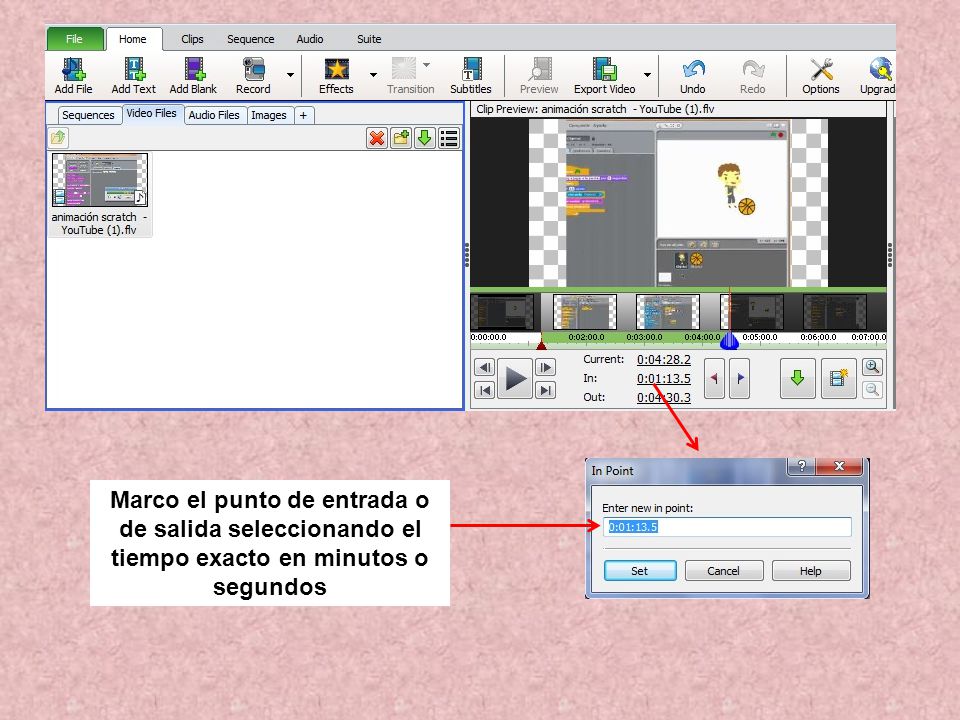Click the clip preview video frame
This screenshot has height=720, width=960.
[678, 203]
